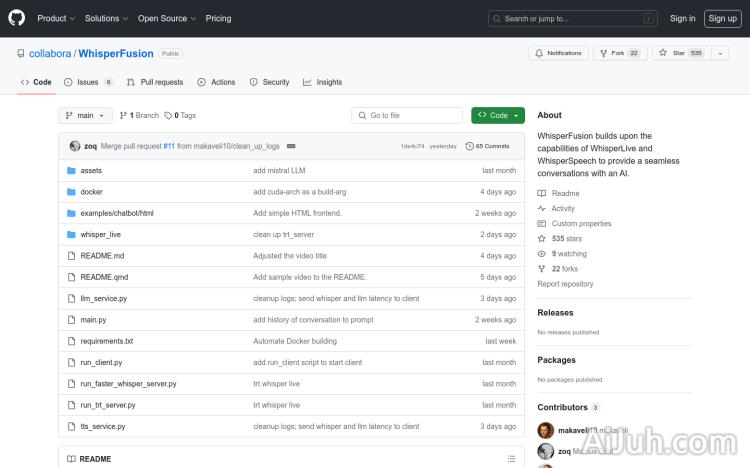Open the whisper_live folder
The image size is (750, 468).
click(x=100, y=235)
